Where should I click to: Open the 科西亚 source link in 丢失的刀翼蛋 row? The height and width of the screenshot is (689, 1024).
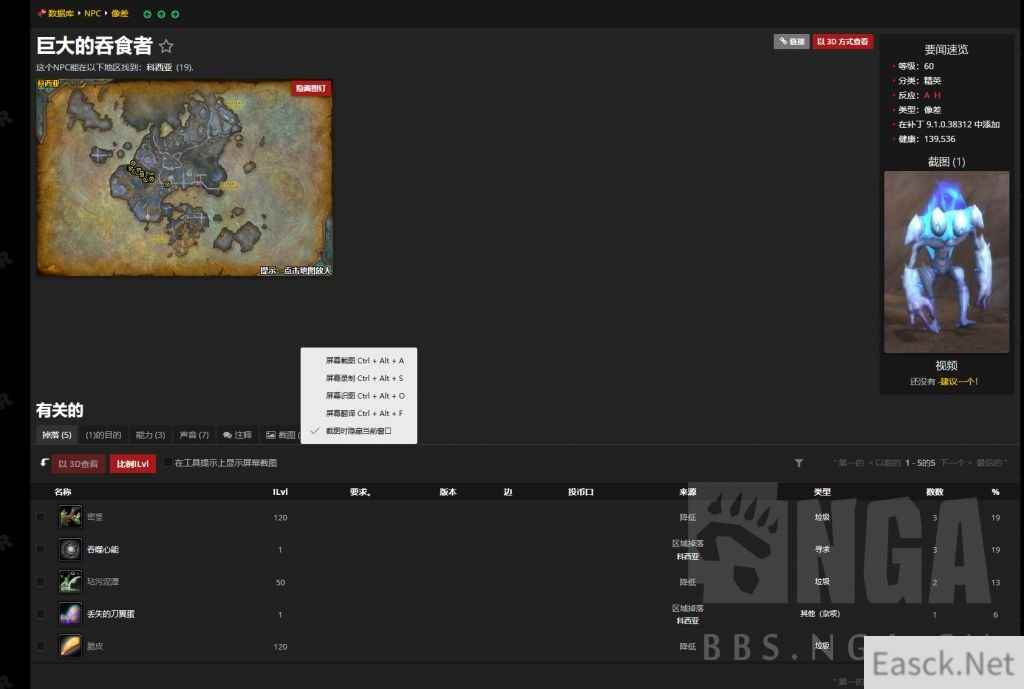click(x=688, y=620)
